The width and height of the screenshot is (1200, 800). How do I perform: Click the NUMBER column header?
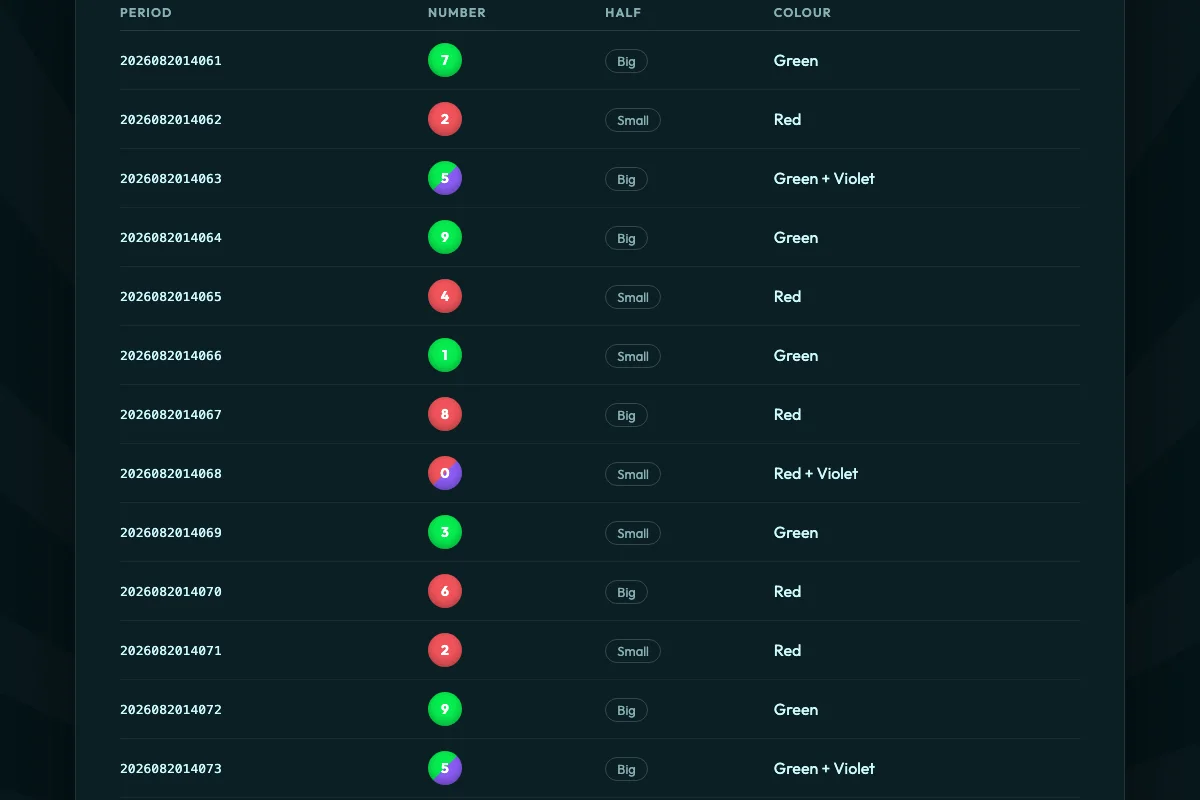click(457, 13)
